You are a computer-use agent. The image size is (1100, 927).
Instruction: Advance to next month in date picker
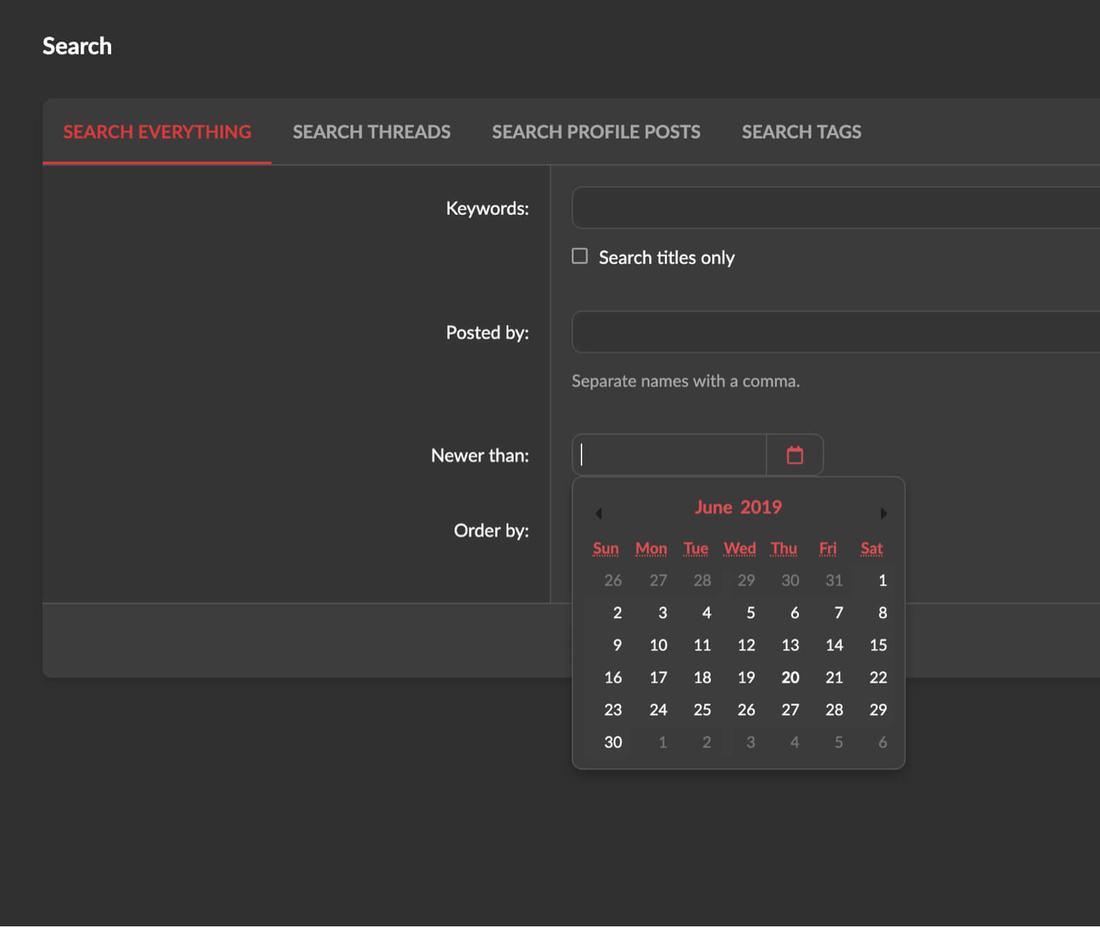pyautogui.click(x=883, y=513)
